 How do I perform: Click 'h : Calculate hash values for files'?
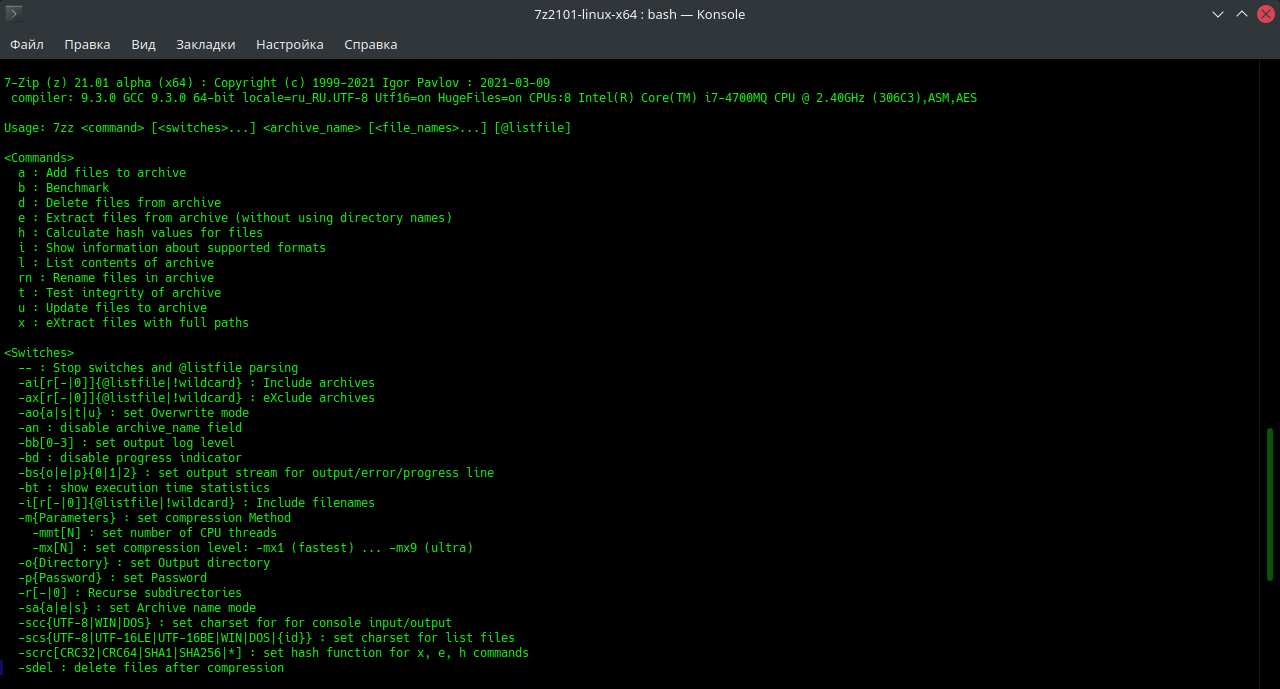point(141,233)
